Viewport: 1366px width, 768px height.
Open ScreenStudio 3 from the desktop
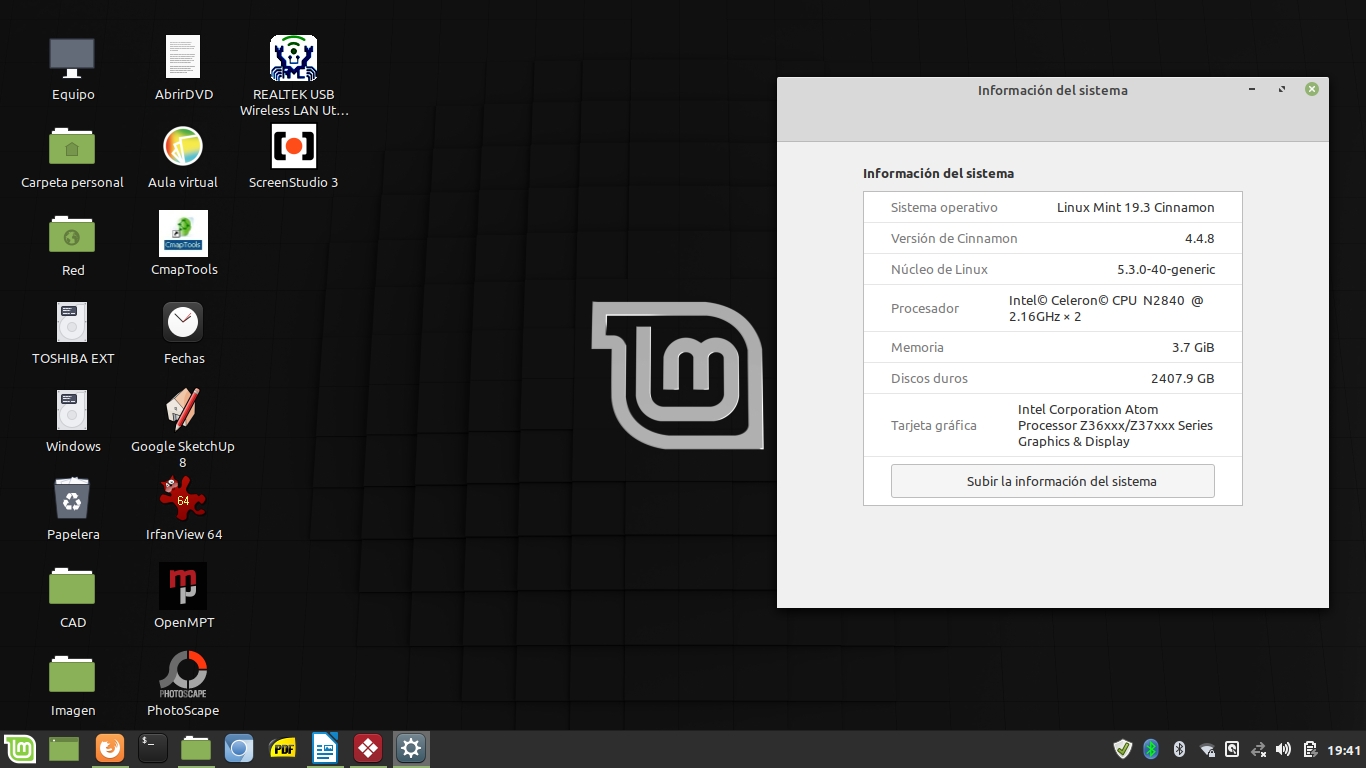click(x=293, y=145)
